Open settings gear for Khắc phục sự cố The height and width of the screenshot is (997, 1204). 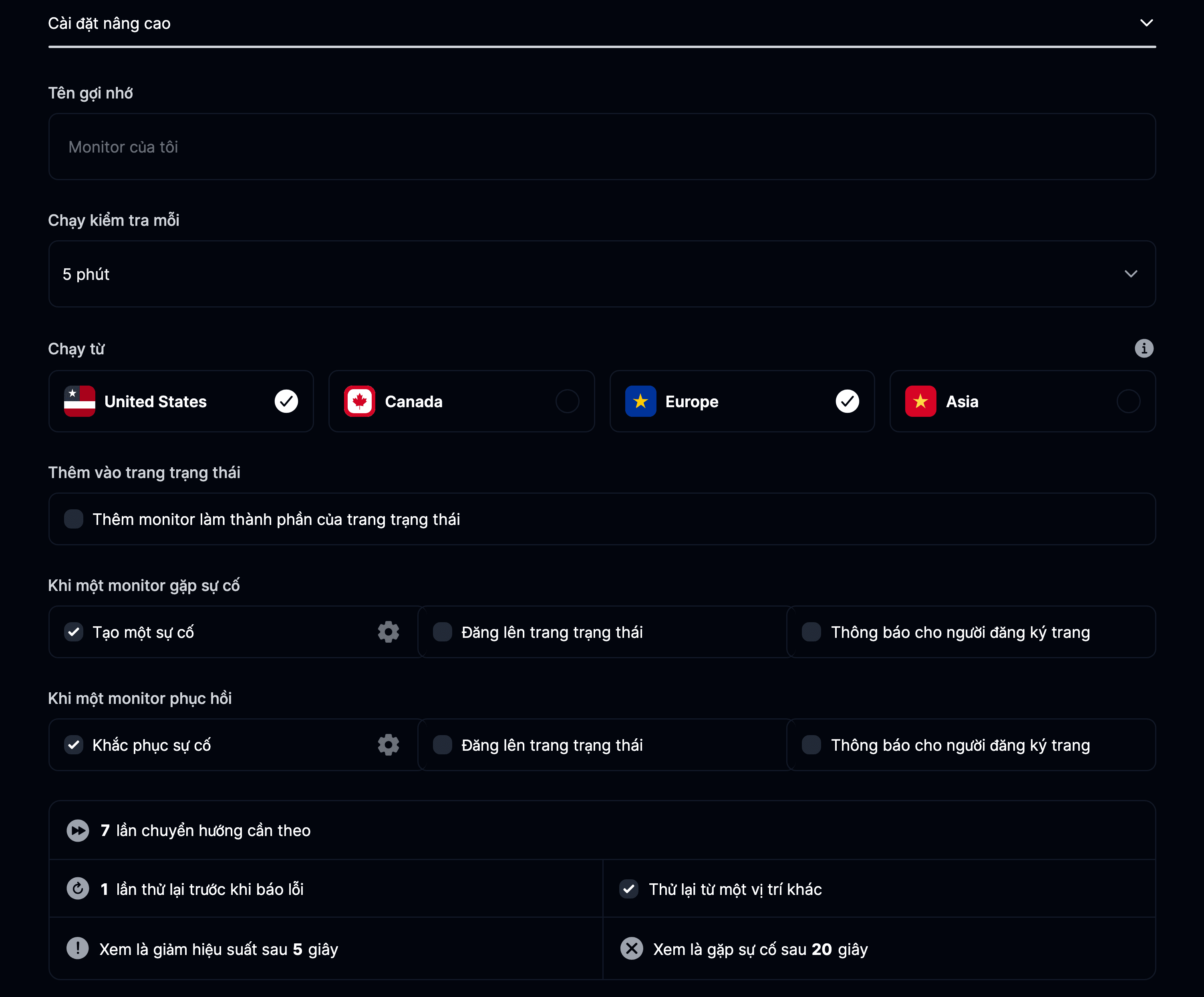pyautogui.click(x=388, y=745)
